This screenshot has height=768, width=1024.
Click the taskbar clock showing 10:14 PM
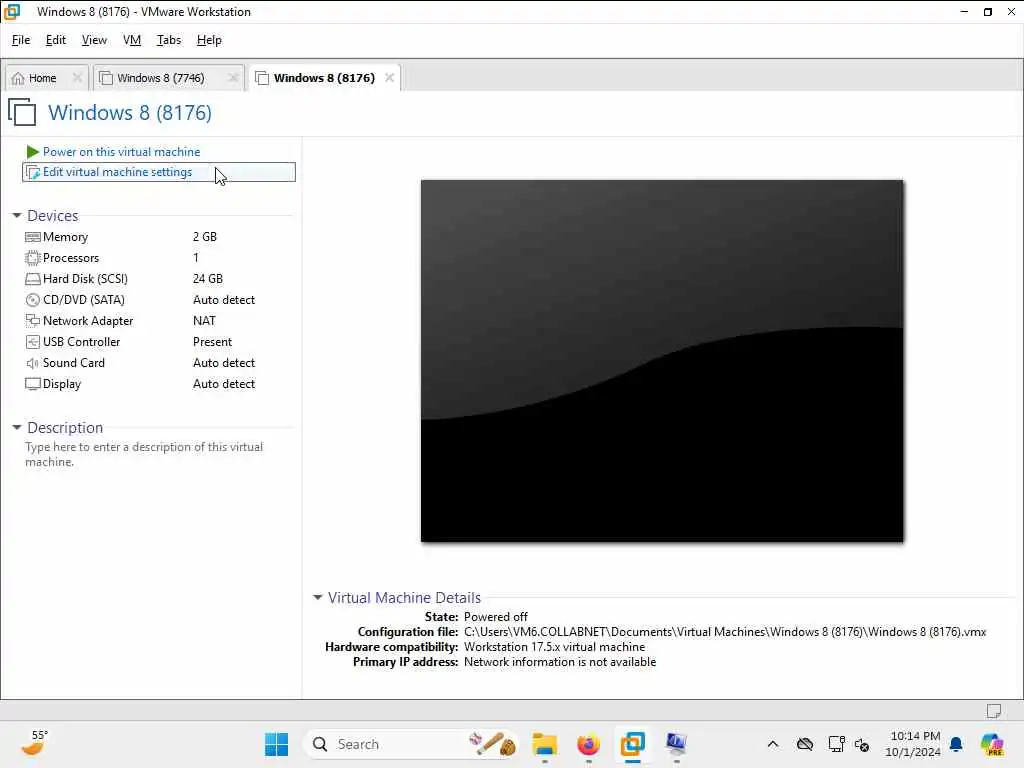click(914, 744)
